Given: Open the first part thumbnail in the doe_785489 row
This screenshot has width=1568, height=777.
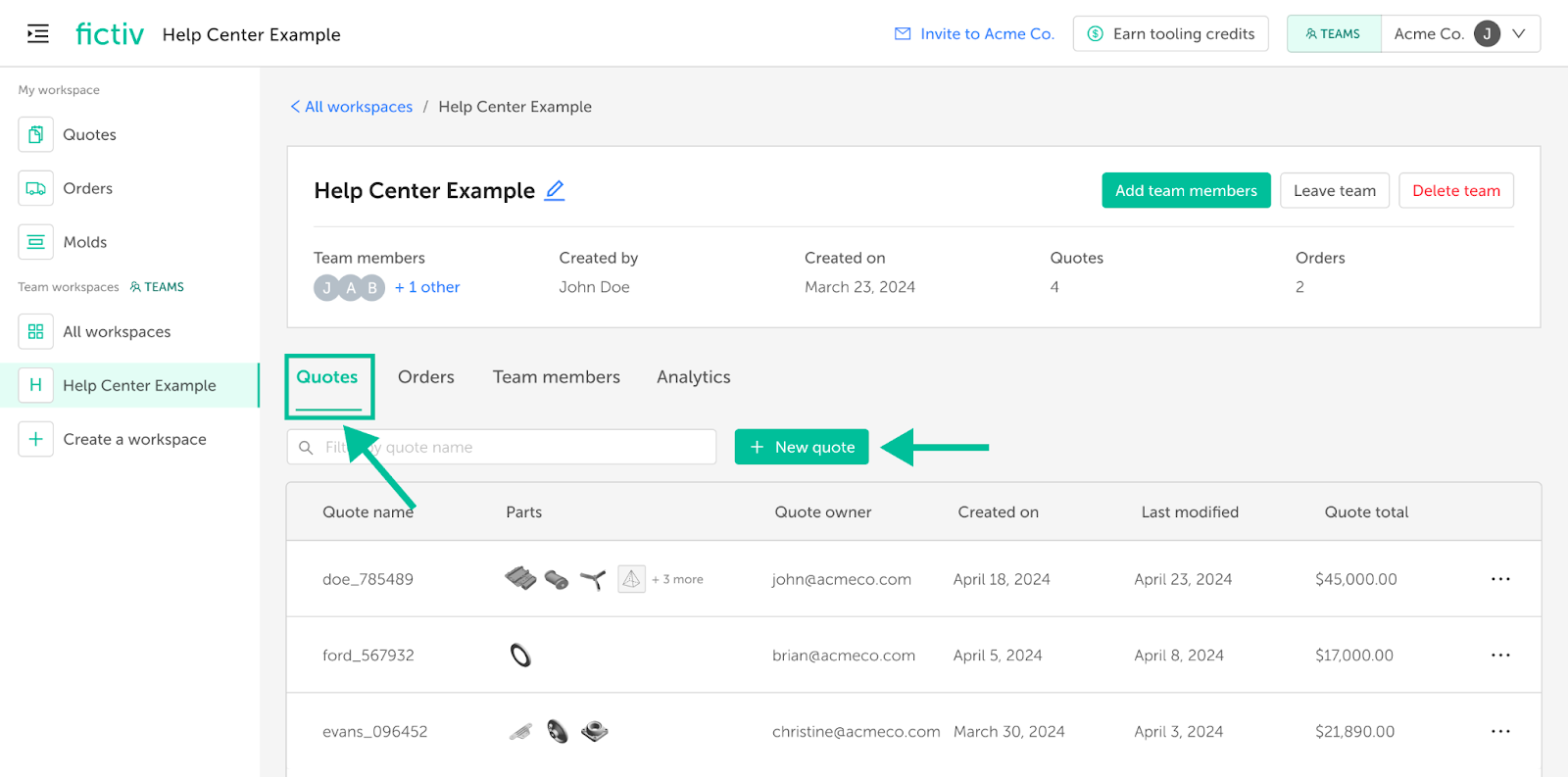Looking at the screenshot, I should [520, 579].
